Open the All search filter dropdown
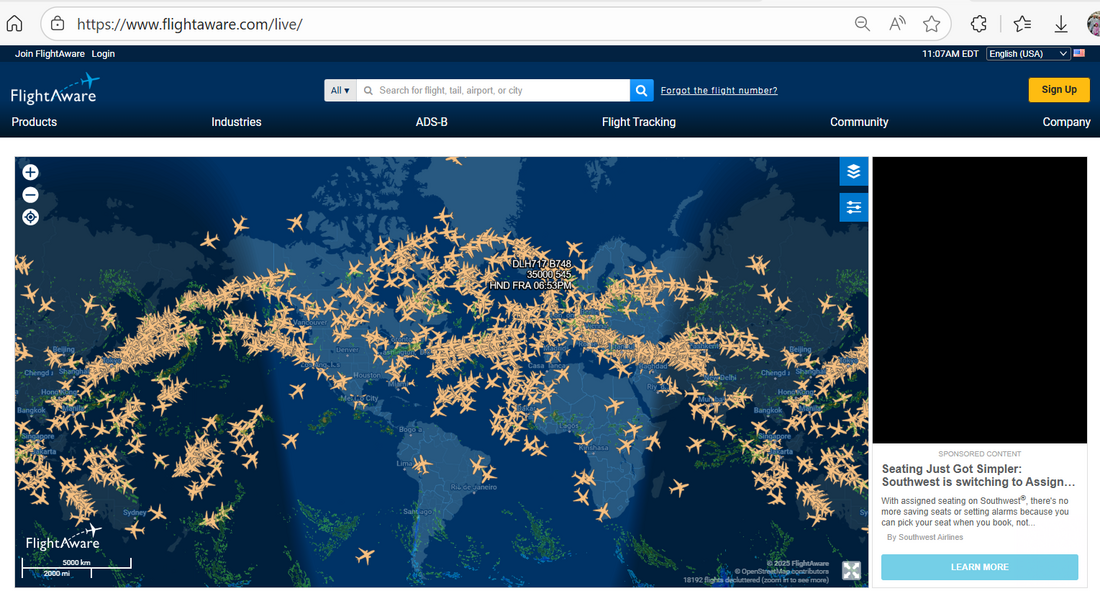Image resolution: width=1100 pixels, height=591 pixels. 340,90
